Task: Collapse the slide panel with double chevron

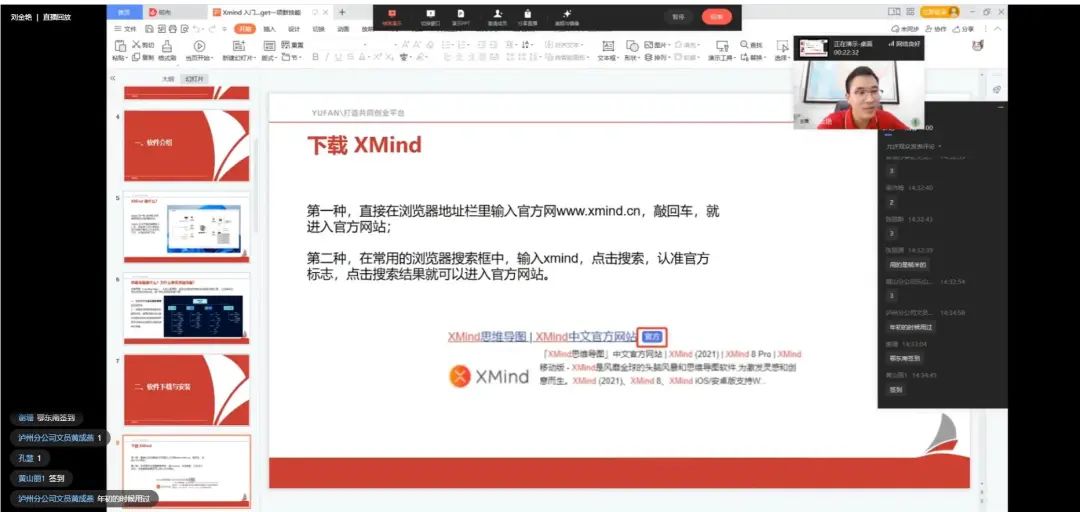Action: [x=113, y=78]
